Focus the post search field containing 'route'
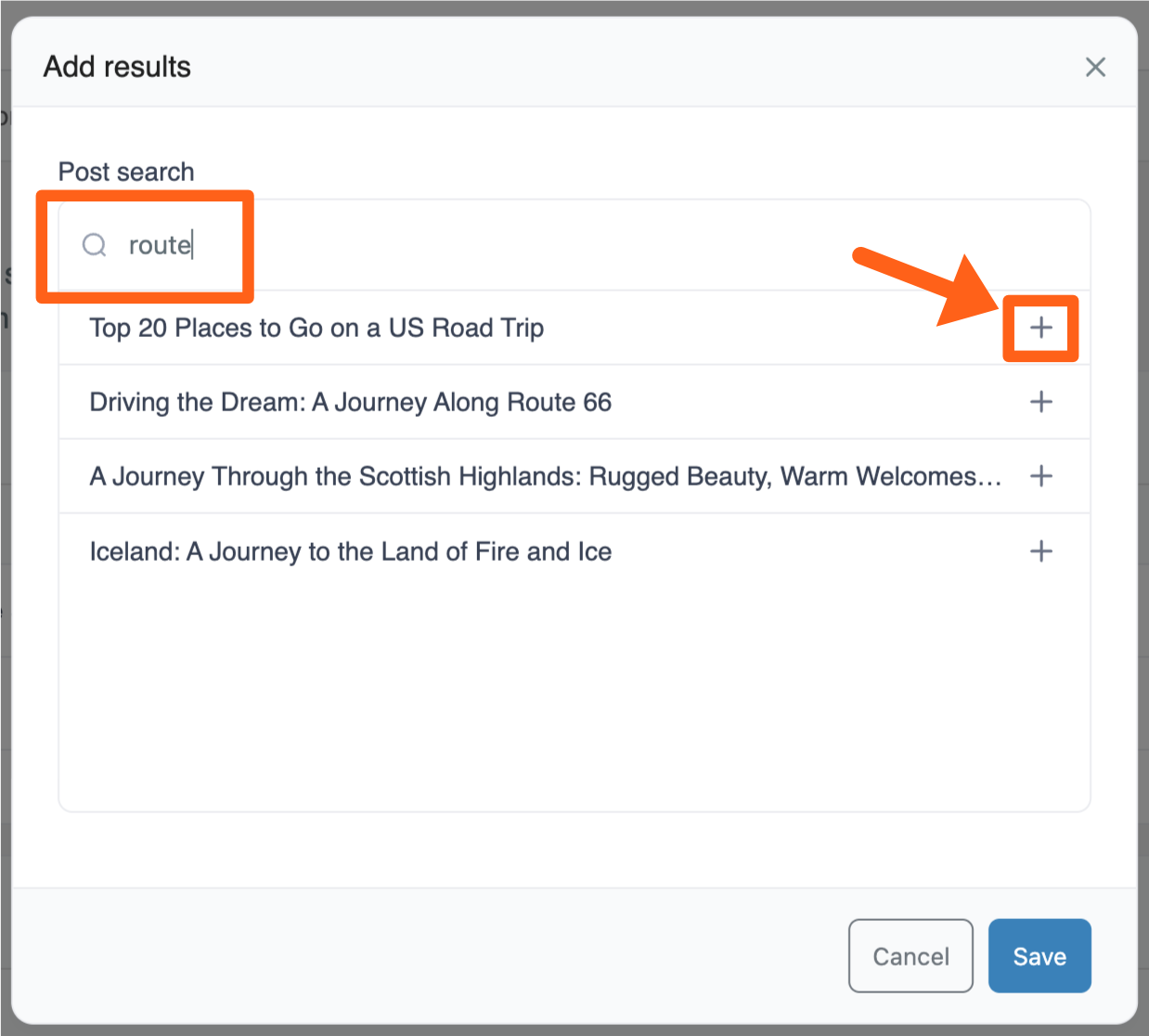Viewport: 1149px width, 1036px height. coord(557,245)
